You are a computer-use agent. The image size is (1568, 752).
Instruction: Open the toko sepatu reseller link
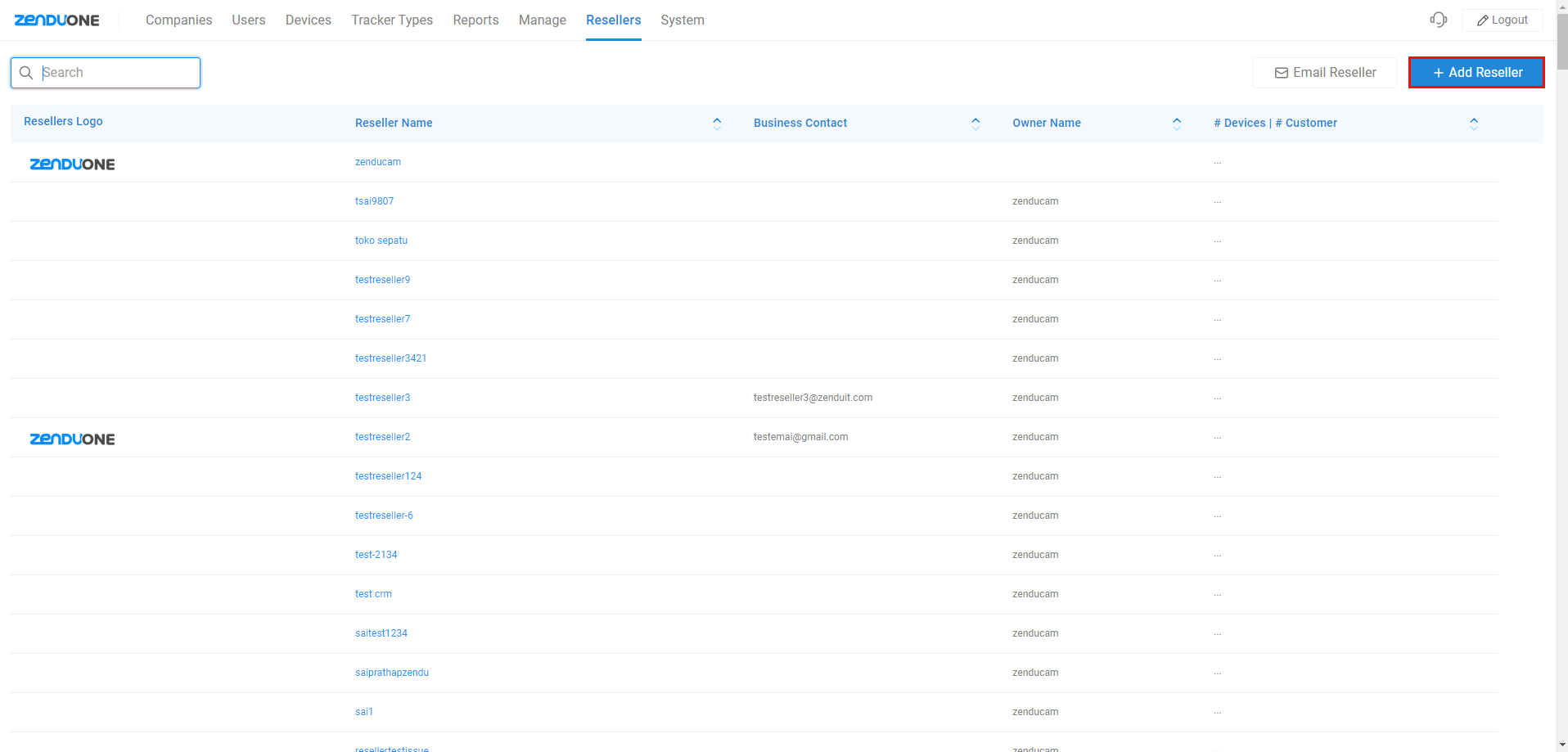[x=381, y=241]
